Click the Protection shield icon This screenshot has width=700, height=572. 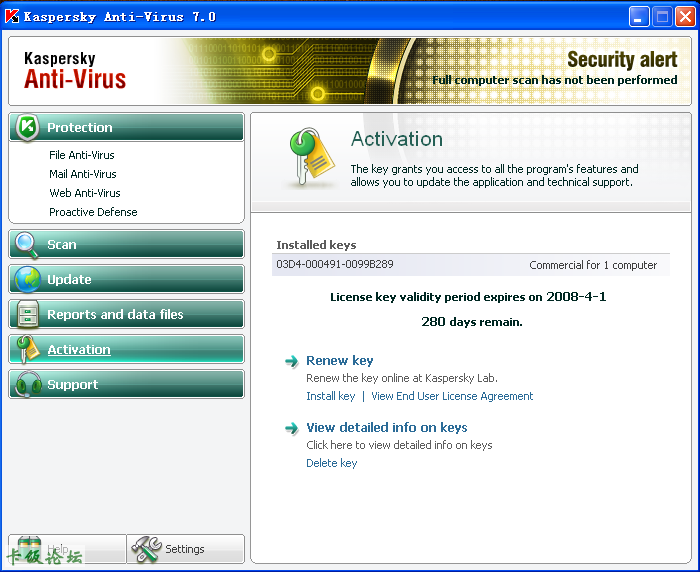coord(27,127)
